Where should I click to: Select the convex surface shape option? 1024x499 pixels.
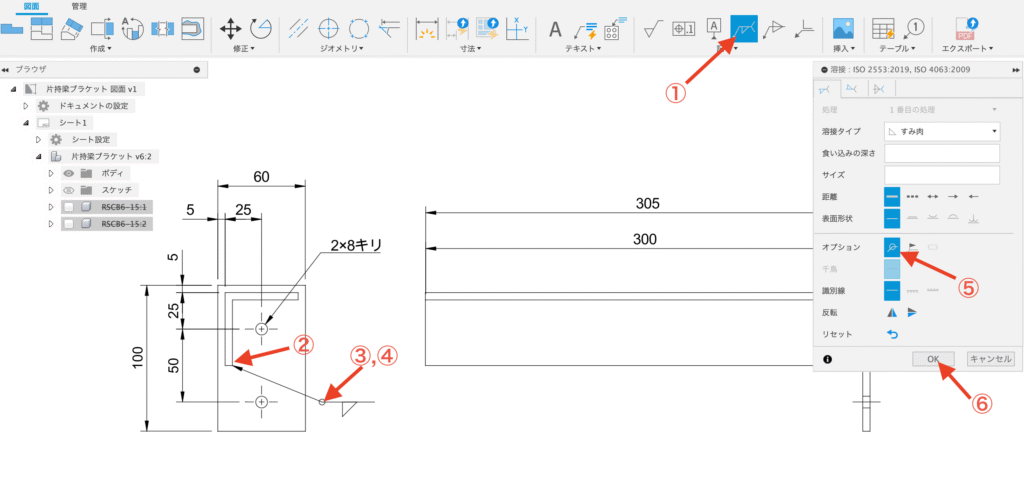(x=953, y=218)
